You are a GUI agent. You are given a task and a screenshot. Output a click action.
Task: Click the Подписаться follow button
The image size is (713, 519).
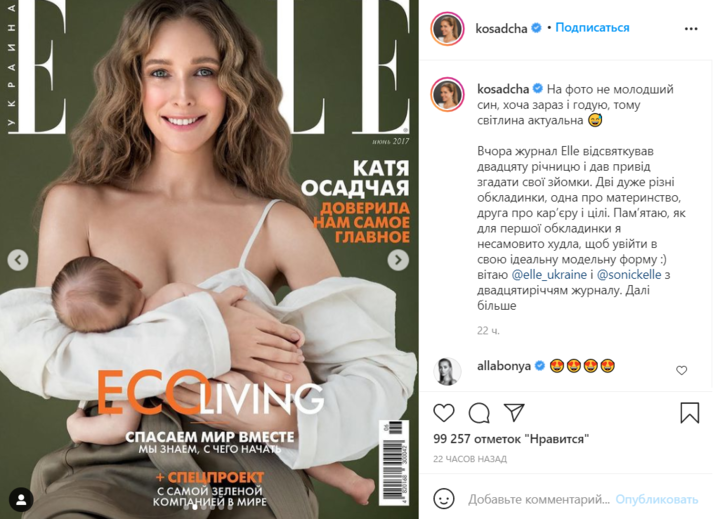[x=592, y=28]
